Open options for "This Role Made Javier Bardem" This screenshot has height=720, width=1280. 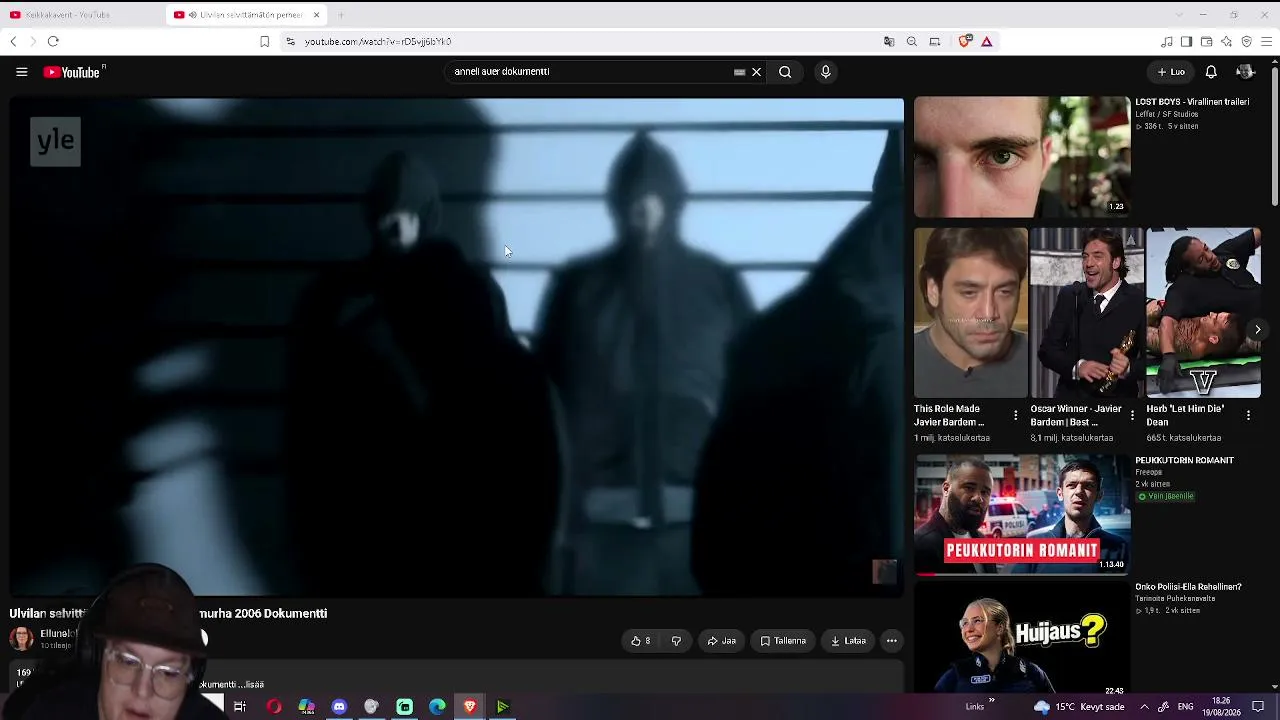tap(1016, 415)
